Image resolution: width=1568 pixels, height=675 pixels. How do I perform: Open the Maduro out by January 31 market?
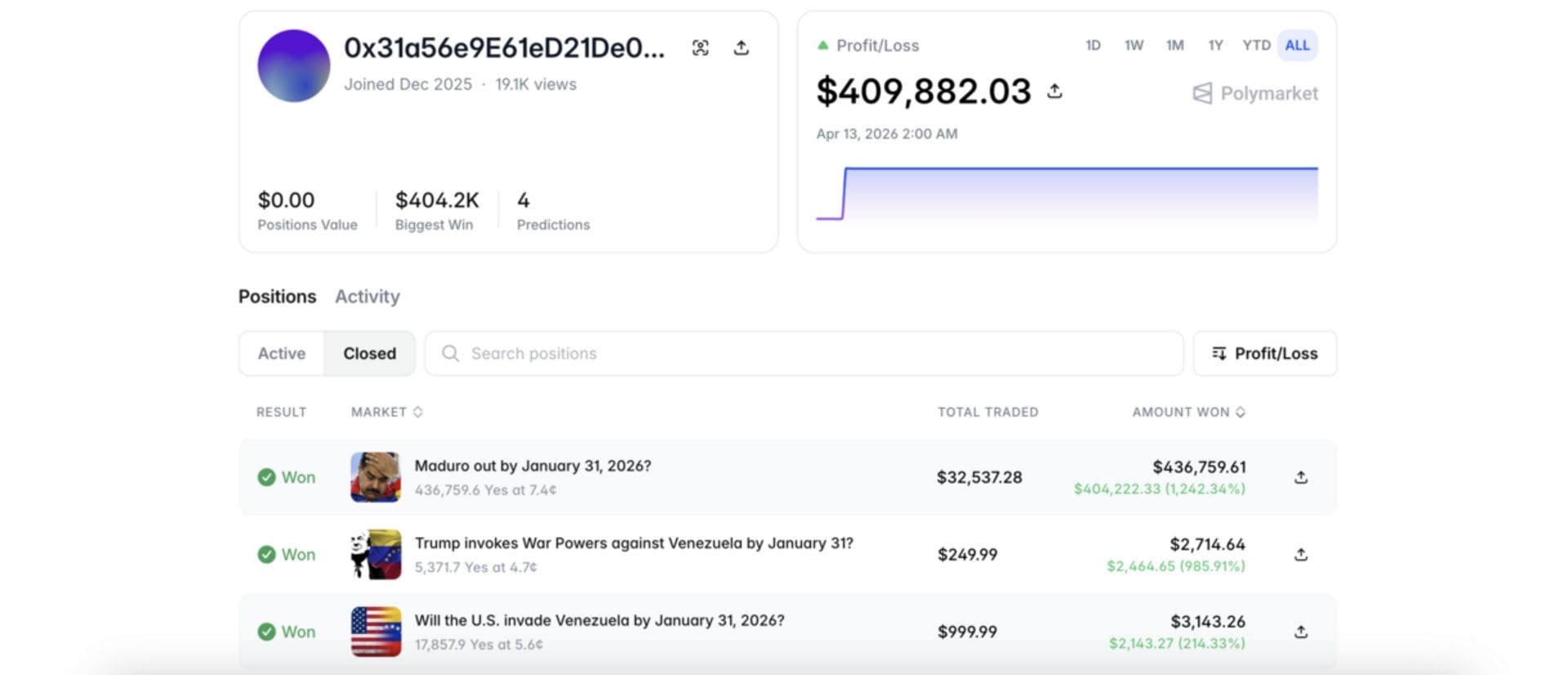pyautogui.click(x=532, y=466)
